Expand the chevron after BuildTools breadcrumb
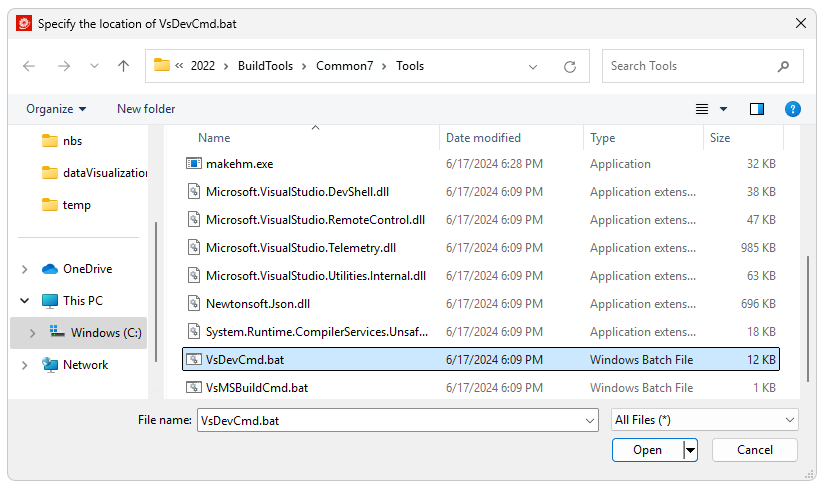Screen dimensions: 822x487 (x=304, y=67)
